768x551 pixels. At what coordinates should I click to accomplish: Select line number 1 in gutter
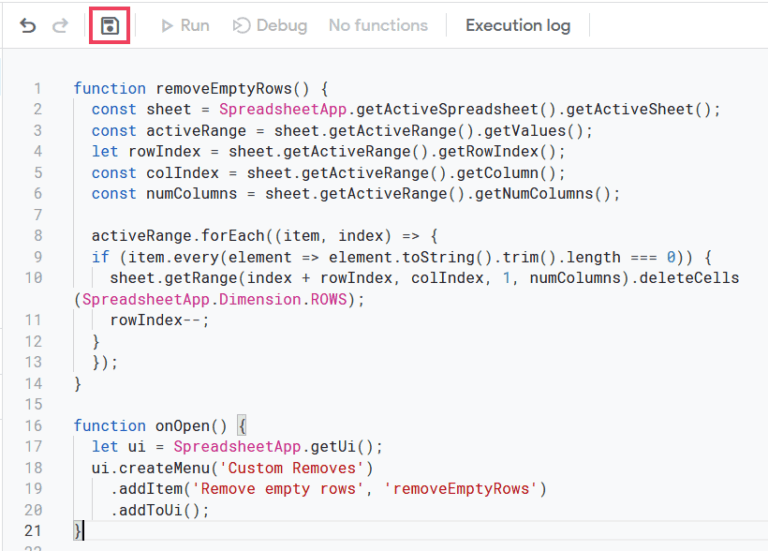pos(37,89)
